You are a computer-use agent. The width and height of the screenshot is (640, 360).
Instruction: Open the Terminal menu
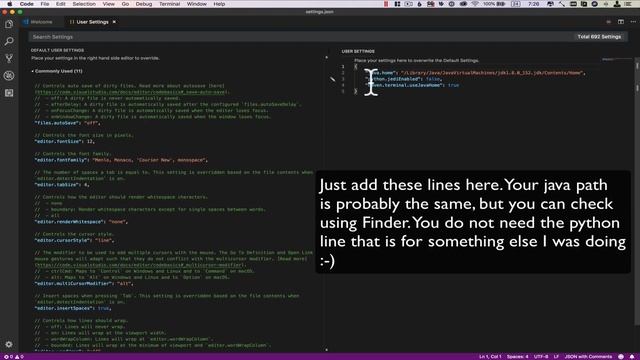169,4
